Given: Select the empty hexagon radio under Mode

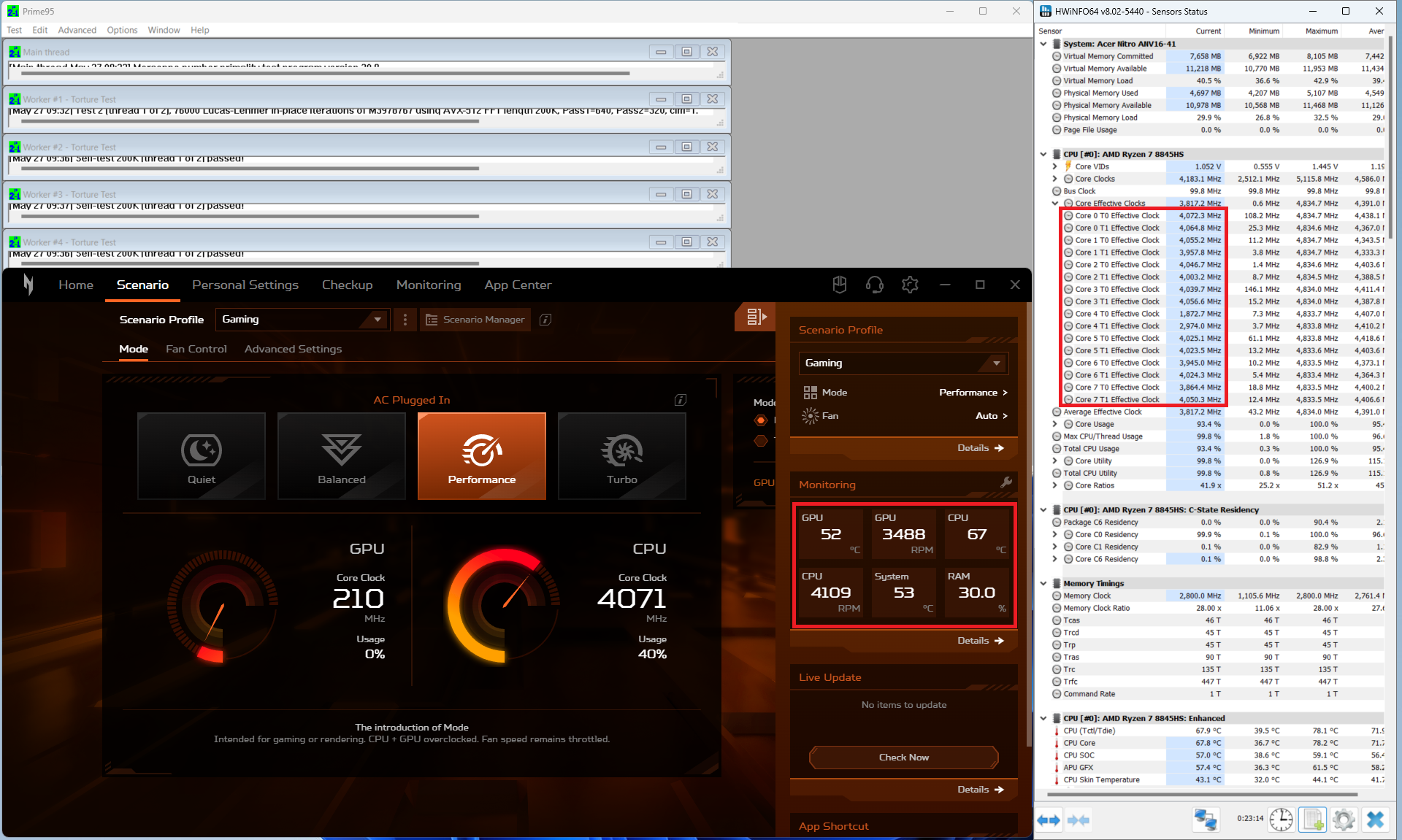Looking at the screenshot, I should point(761,441).
